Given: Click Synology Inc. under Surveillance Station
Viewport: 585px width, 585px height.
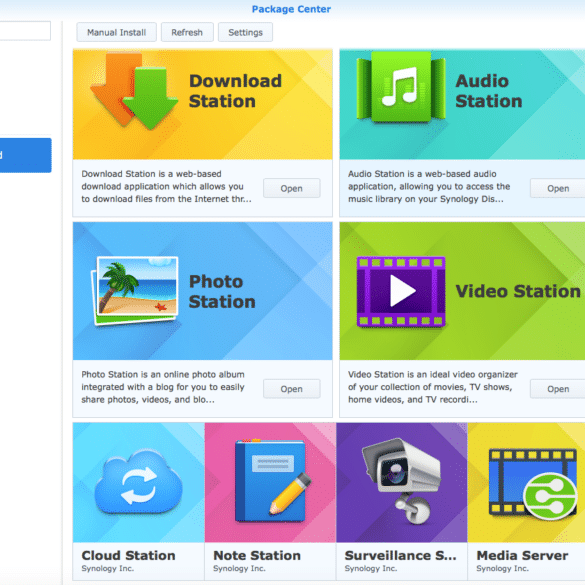Looking at the screenshot, I should pyautogui.click(x=371, y=569).
